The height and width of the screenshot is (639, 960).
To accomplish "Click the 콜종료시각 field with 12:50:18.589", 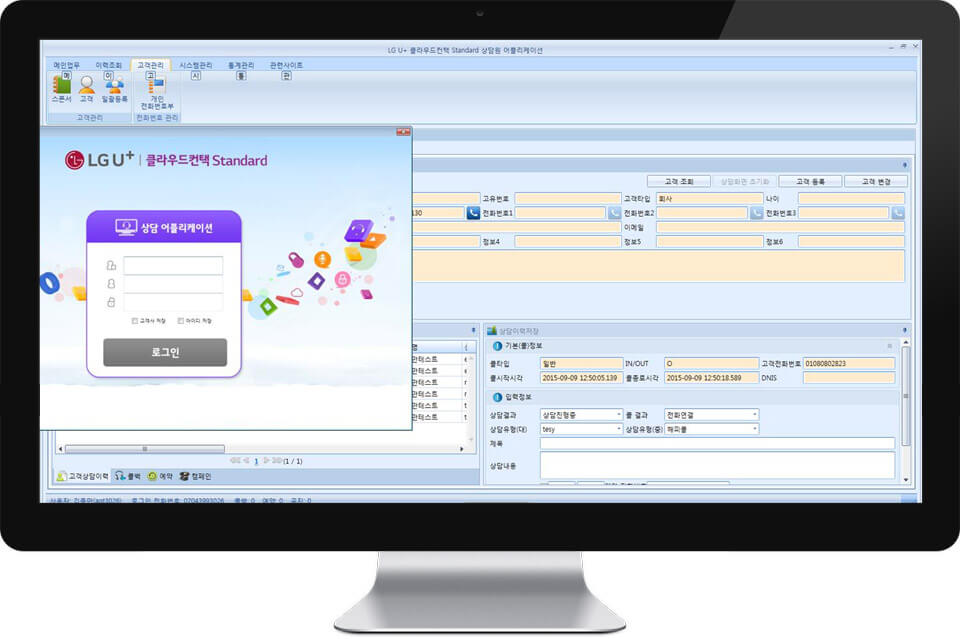I will tap(711, 378).
